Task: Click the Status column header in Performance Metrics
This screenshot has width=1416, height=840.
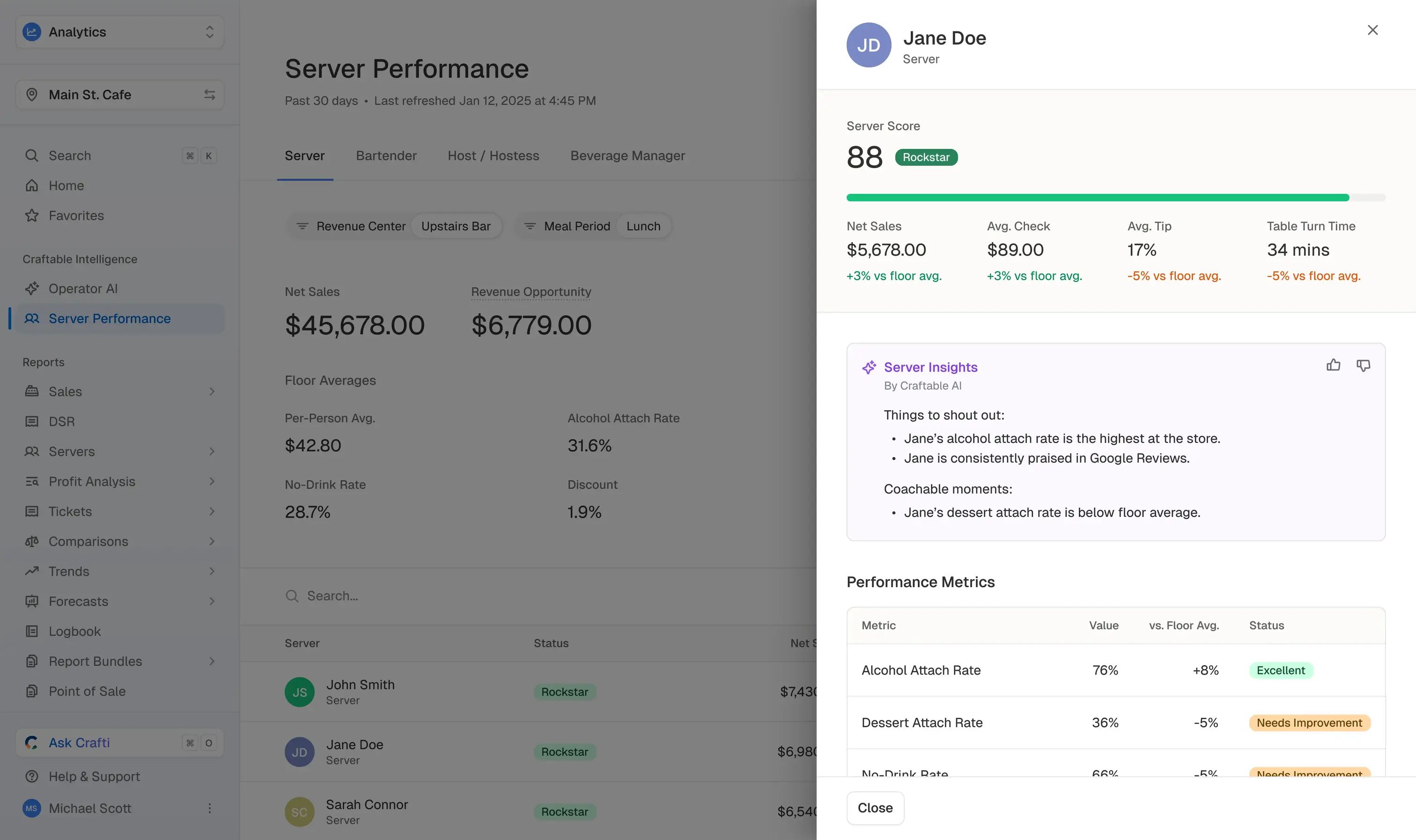Action: click(x=1266, y=626)
